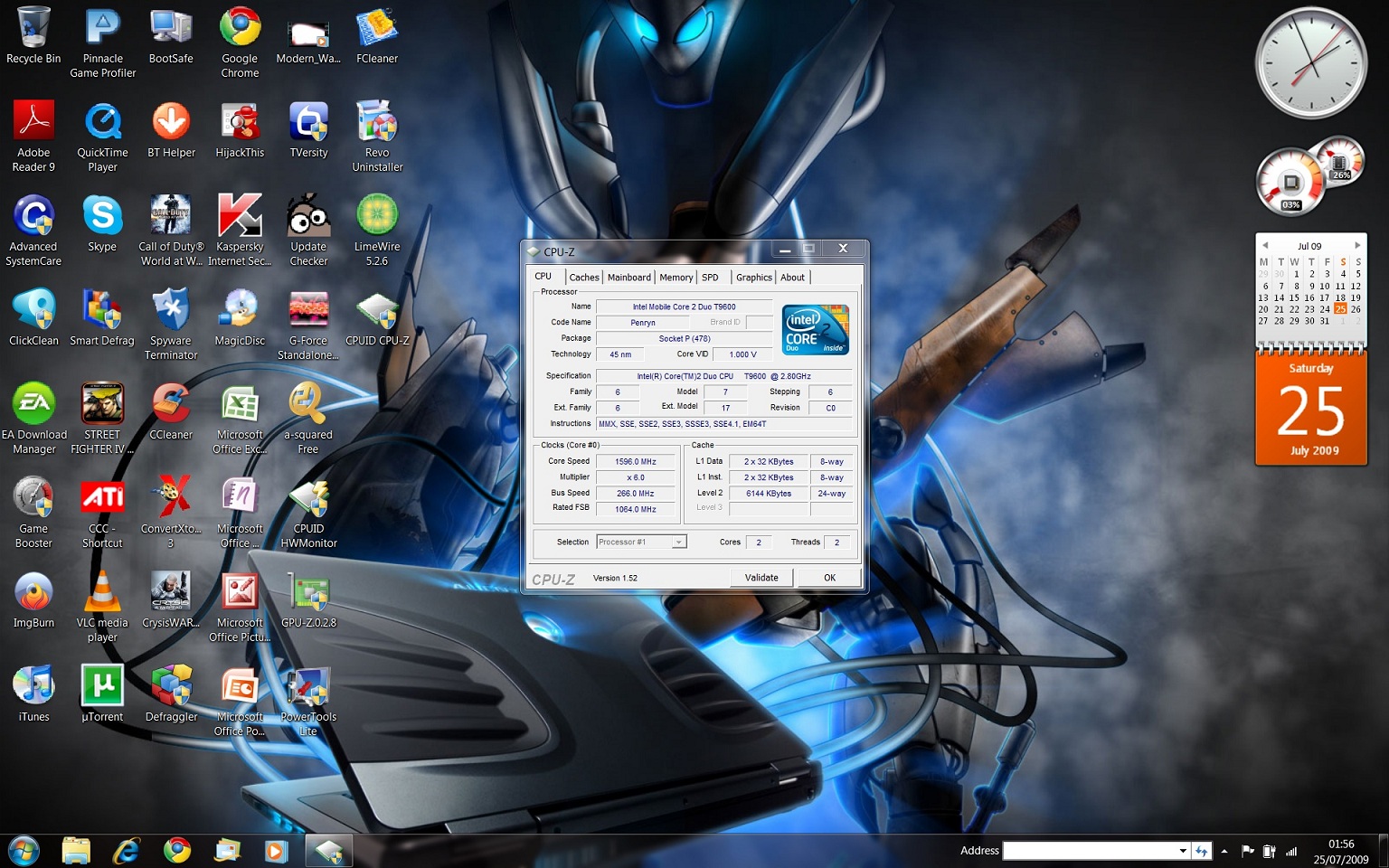
Task: Launch VLC media player icon
Action: pos(102,606)
